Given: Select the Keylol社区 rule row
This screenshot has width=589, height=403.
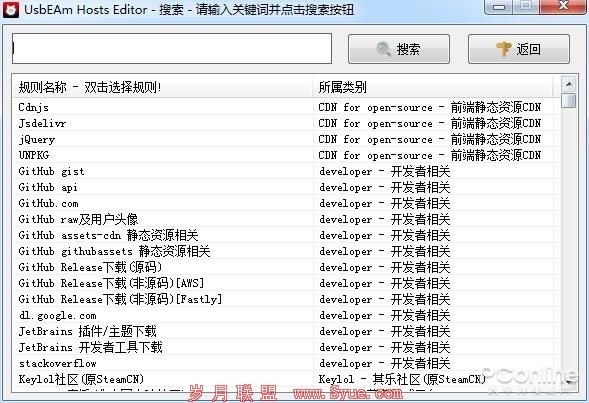Looking at the screenshot, I should click(286, 379).
